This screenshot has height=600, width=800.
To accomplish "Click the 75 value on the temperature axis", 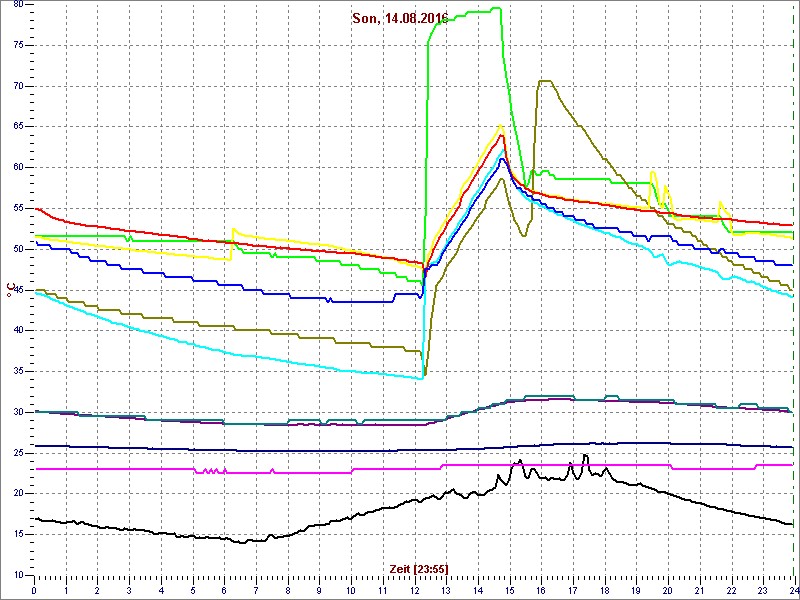I will point(17,45).
